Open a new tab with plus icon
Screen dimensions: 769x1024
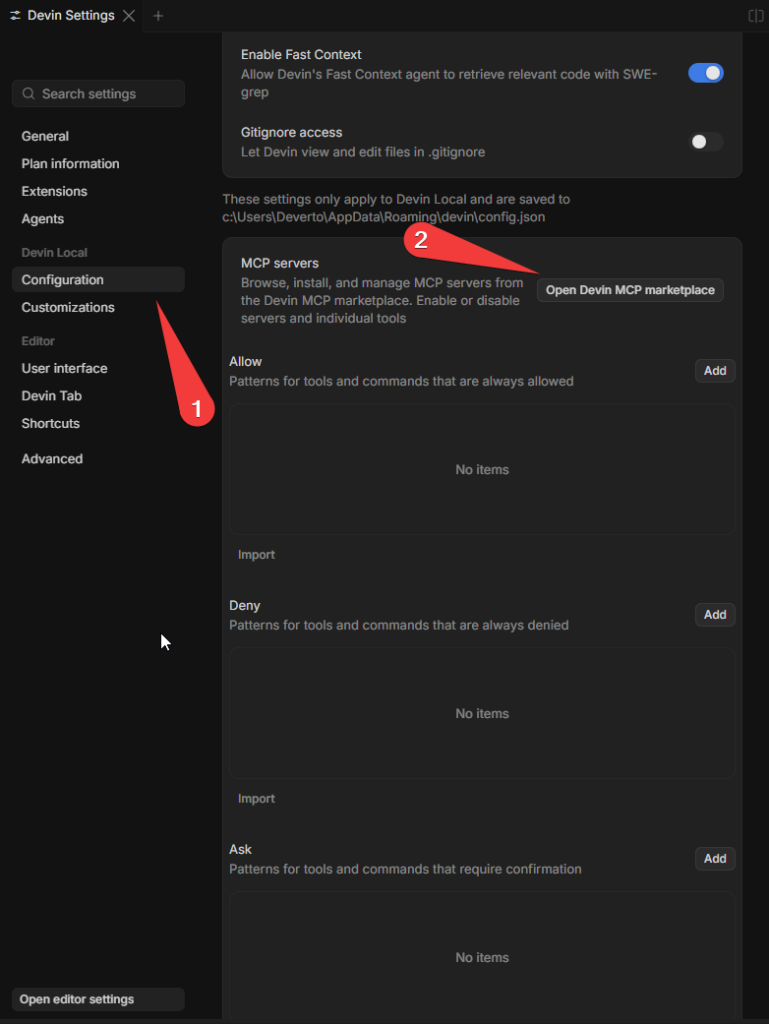coord(158,16)
